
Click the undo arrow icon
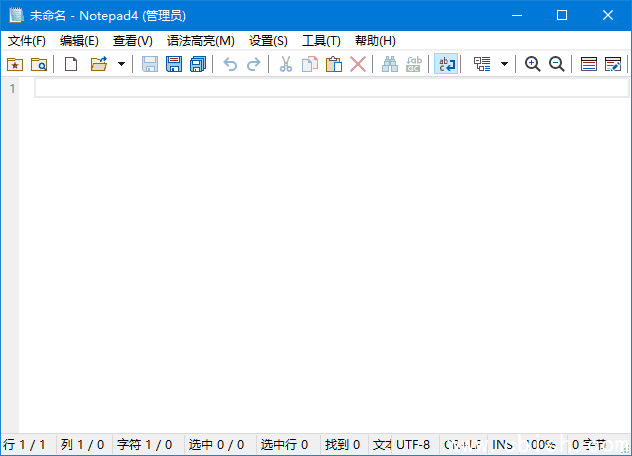[230, 64]
